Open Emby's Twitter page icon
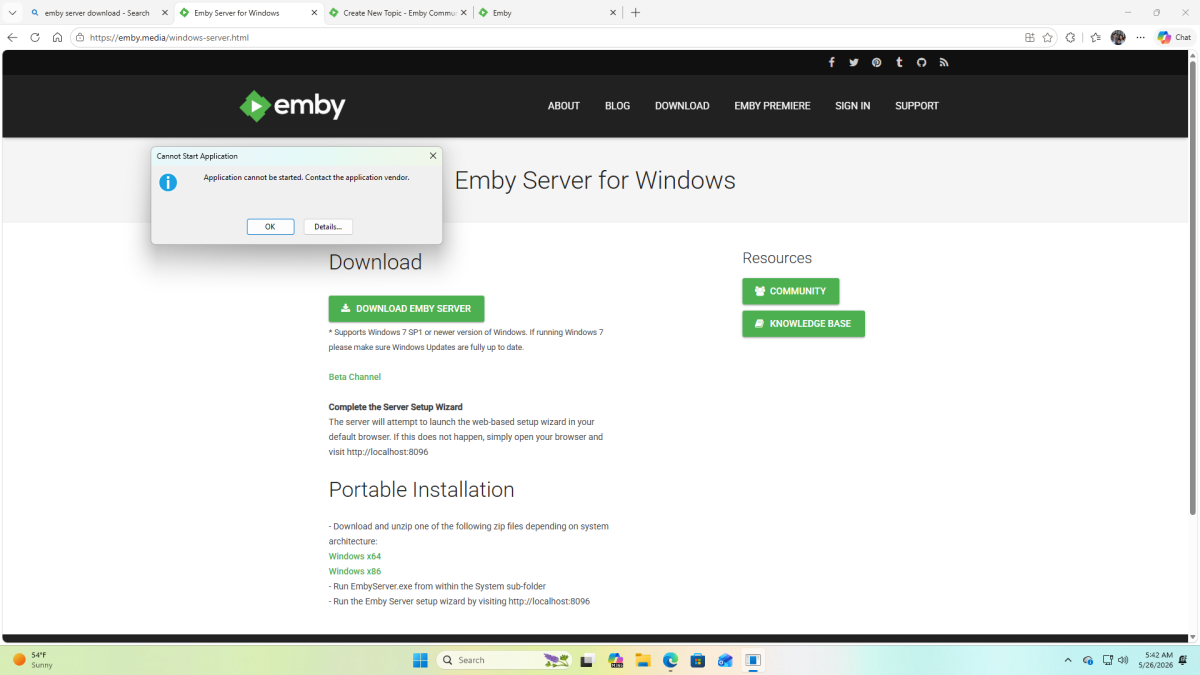The width and height of the screenshot is (1200, 675). coord(854,62)
